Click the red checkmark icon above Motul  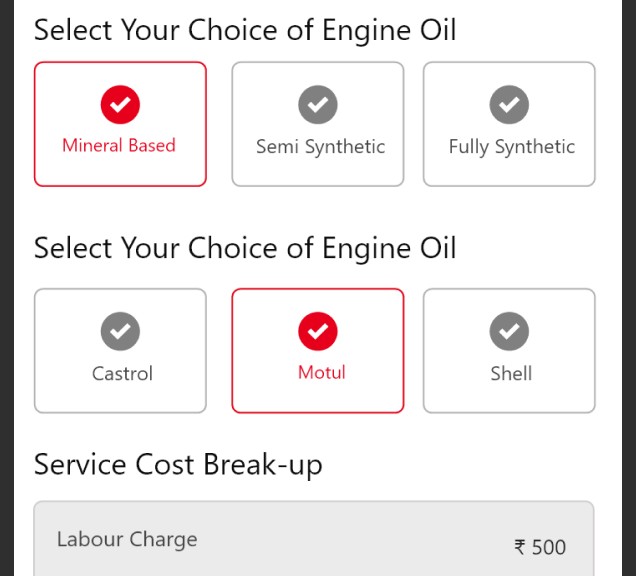coord(318,331)
